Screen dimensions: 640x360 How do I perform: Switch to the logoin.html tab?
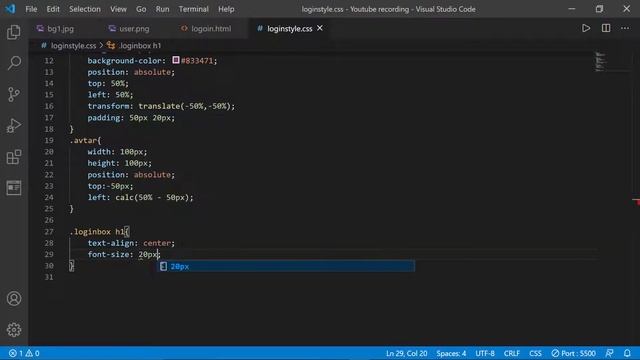(211, 29)
